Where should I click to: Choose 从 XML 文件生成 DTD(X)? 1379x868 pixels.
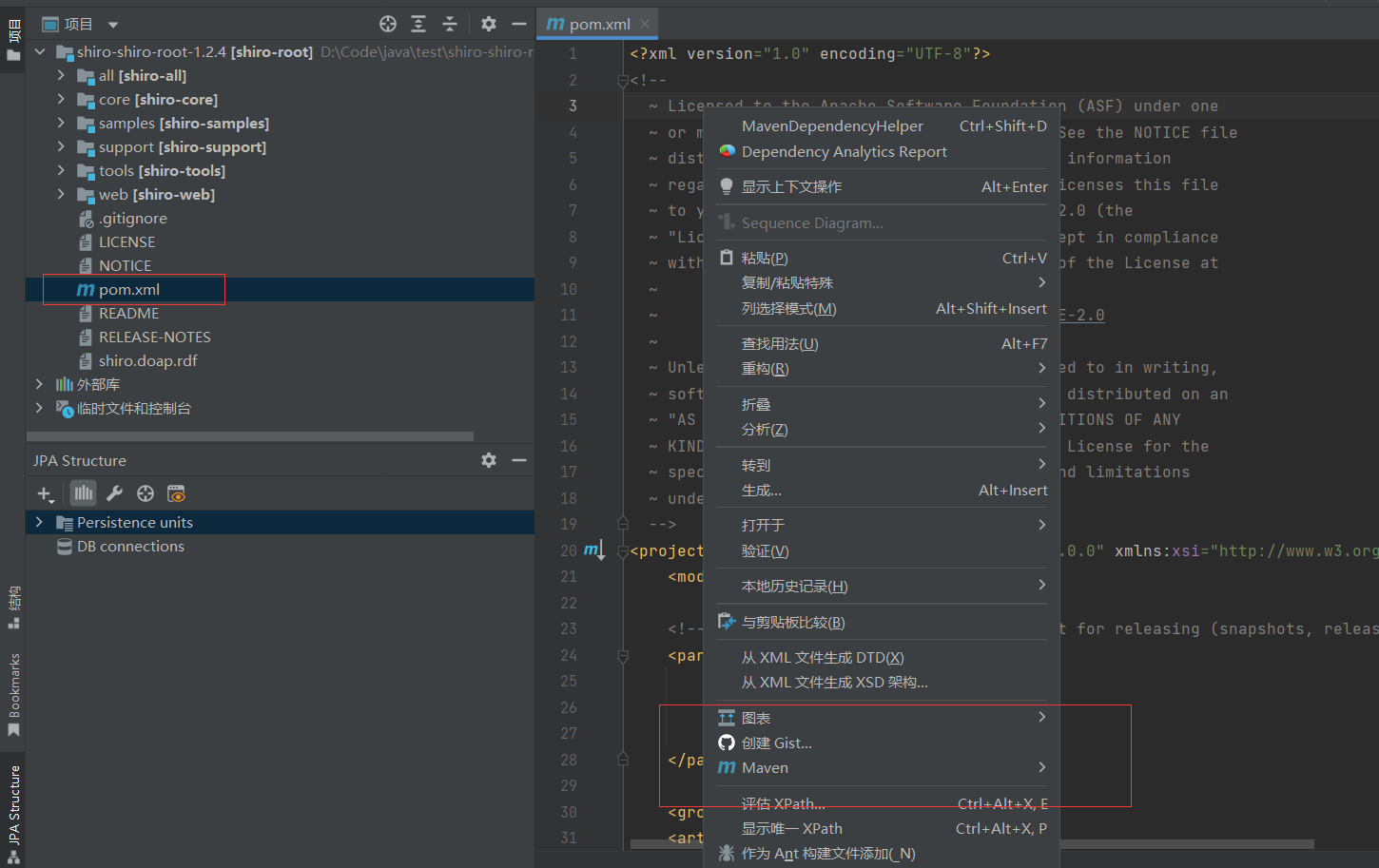point(882,657)
